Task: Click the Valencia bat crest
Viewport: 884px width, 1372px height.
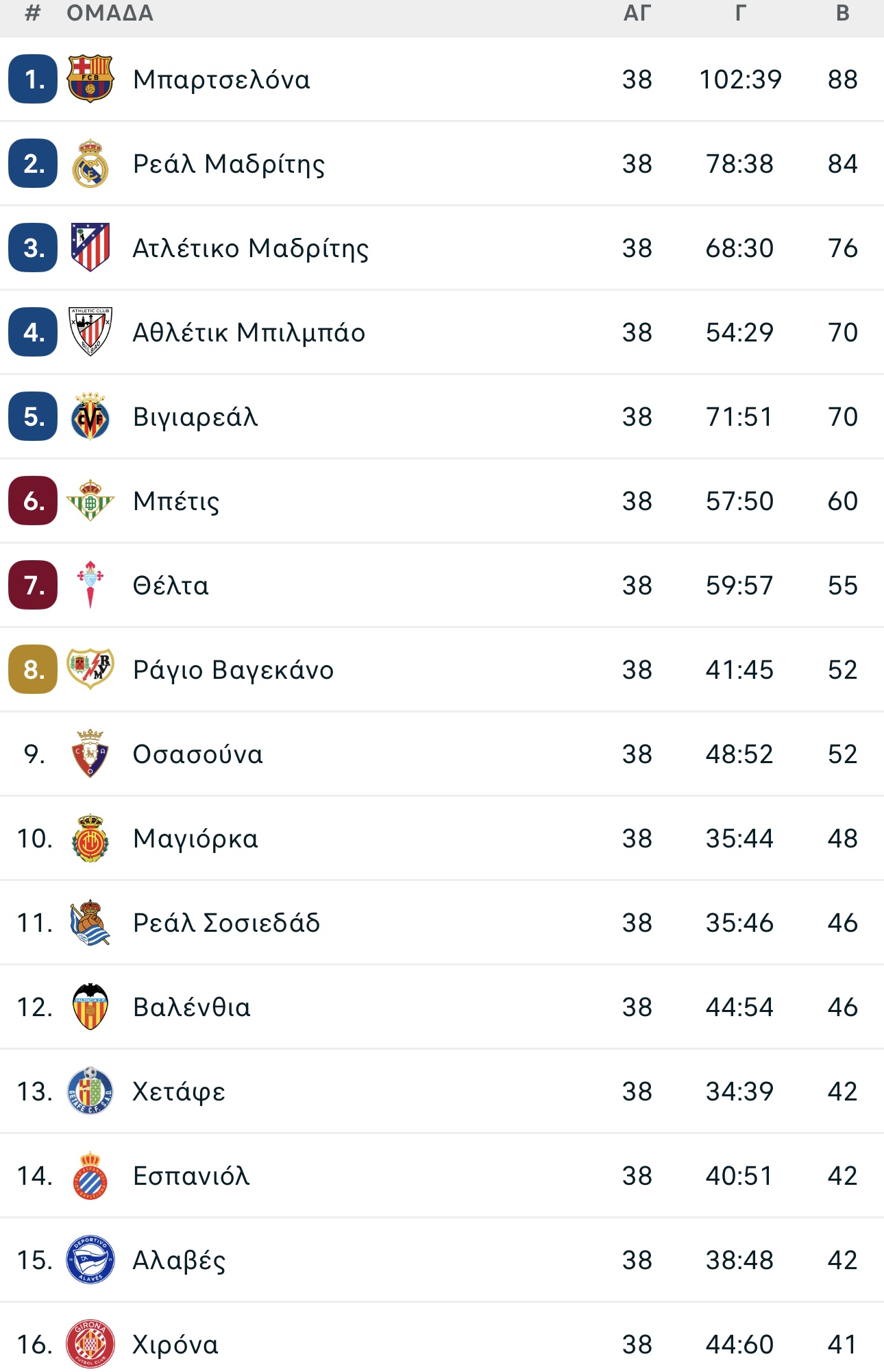Action: (90, 1007)
